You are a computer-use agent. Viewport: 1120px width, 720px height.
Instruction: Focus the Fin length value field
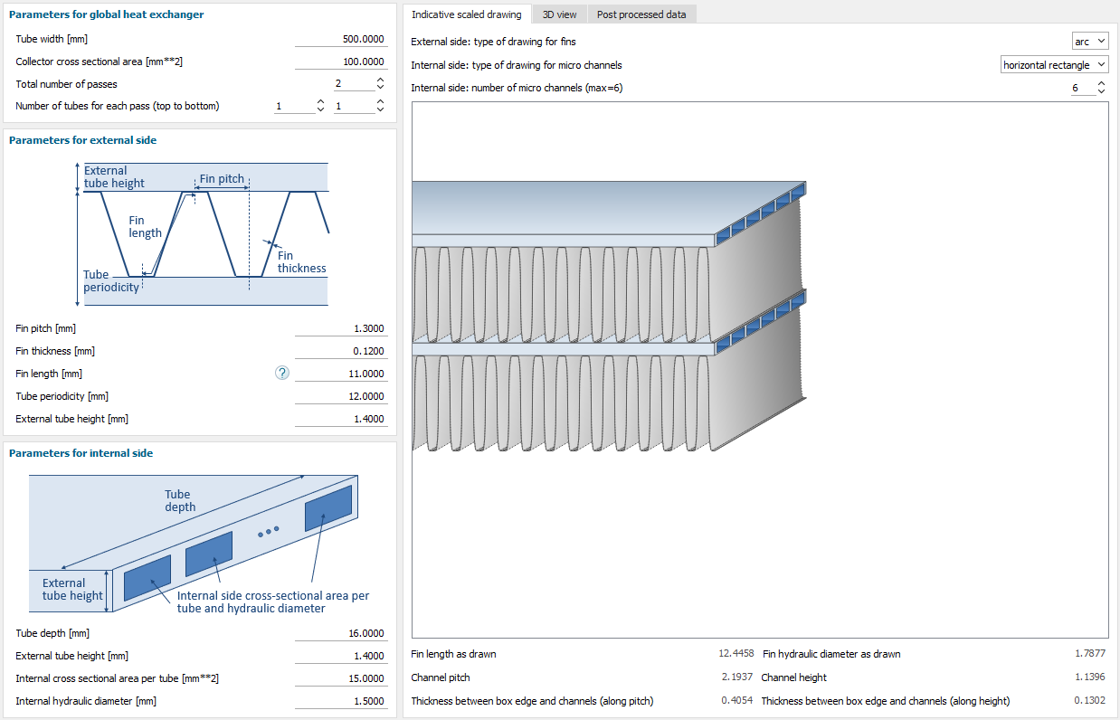pyautogui.click(x=340, y=373)
